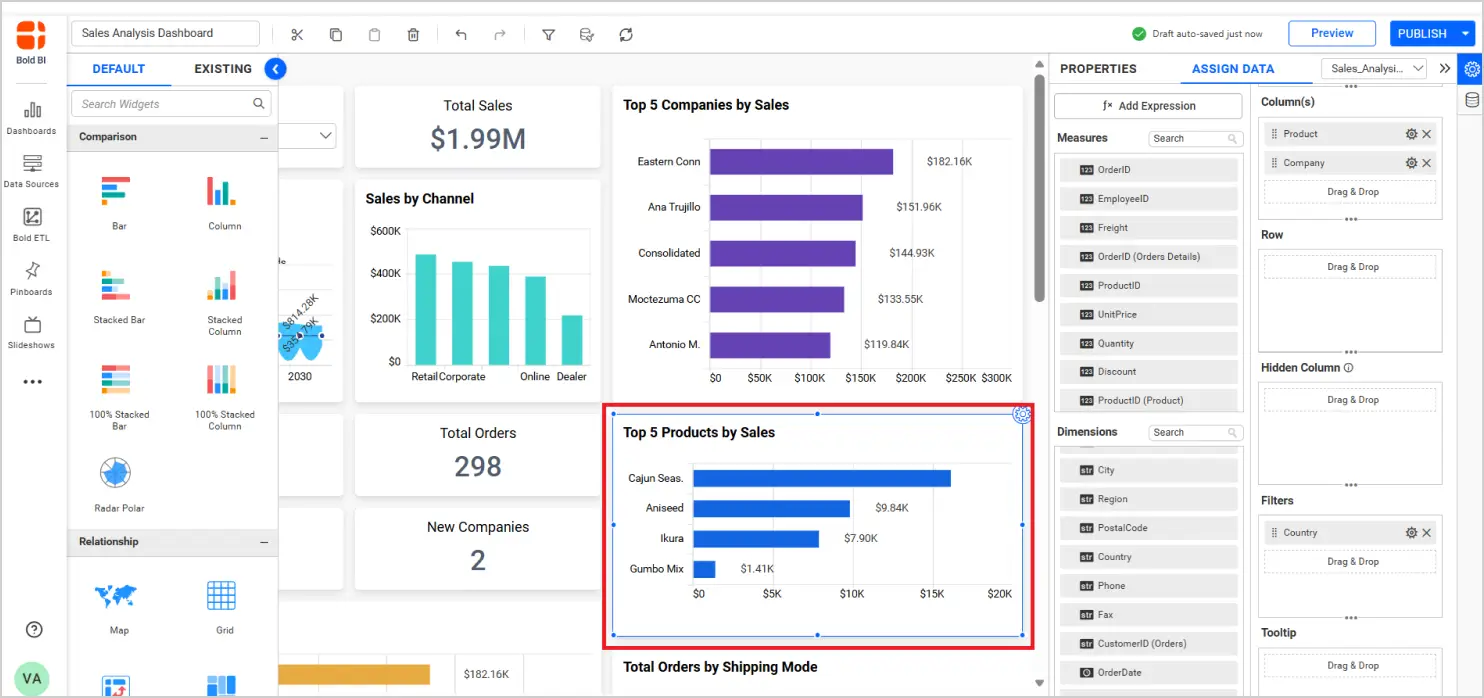Click the Preview button
The image size is (1484, 698).
point(1332,33)
